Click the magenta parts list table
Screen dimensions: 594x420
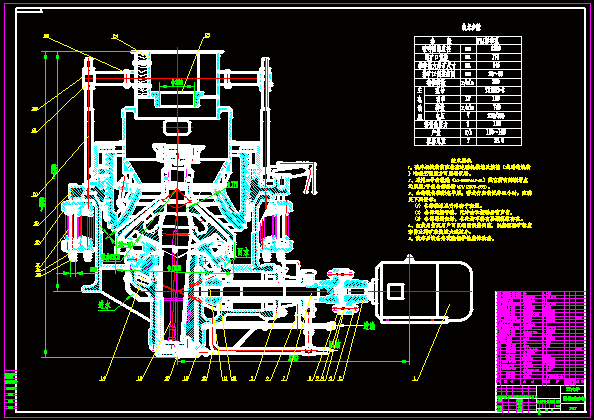tap(541, 338)
